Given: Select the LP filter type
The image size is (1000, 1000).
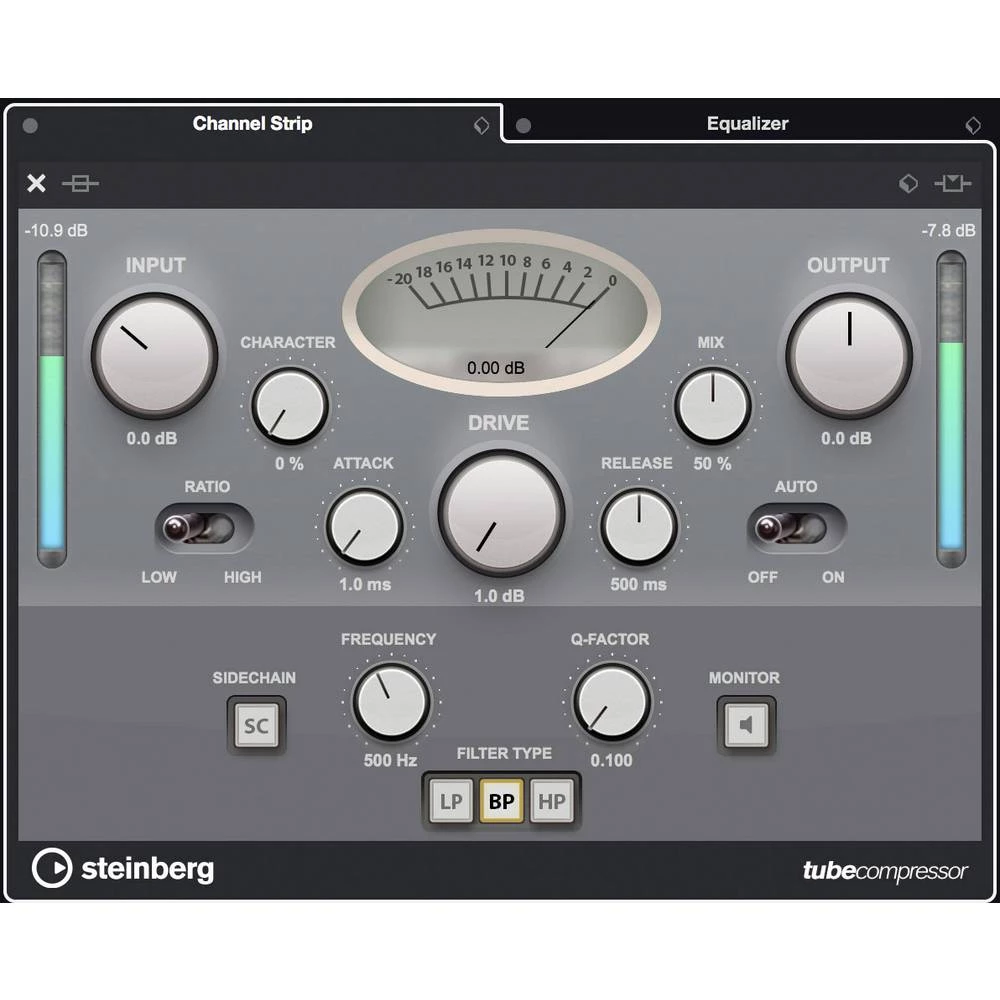Looking at the screenshot, I should (450, 801).
